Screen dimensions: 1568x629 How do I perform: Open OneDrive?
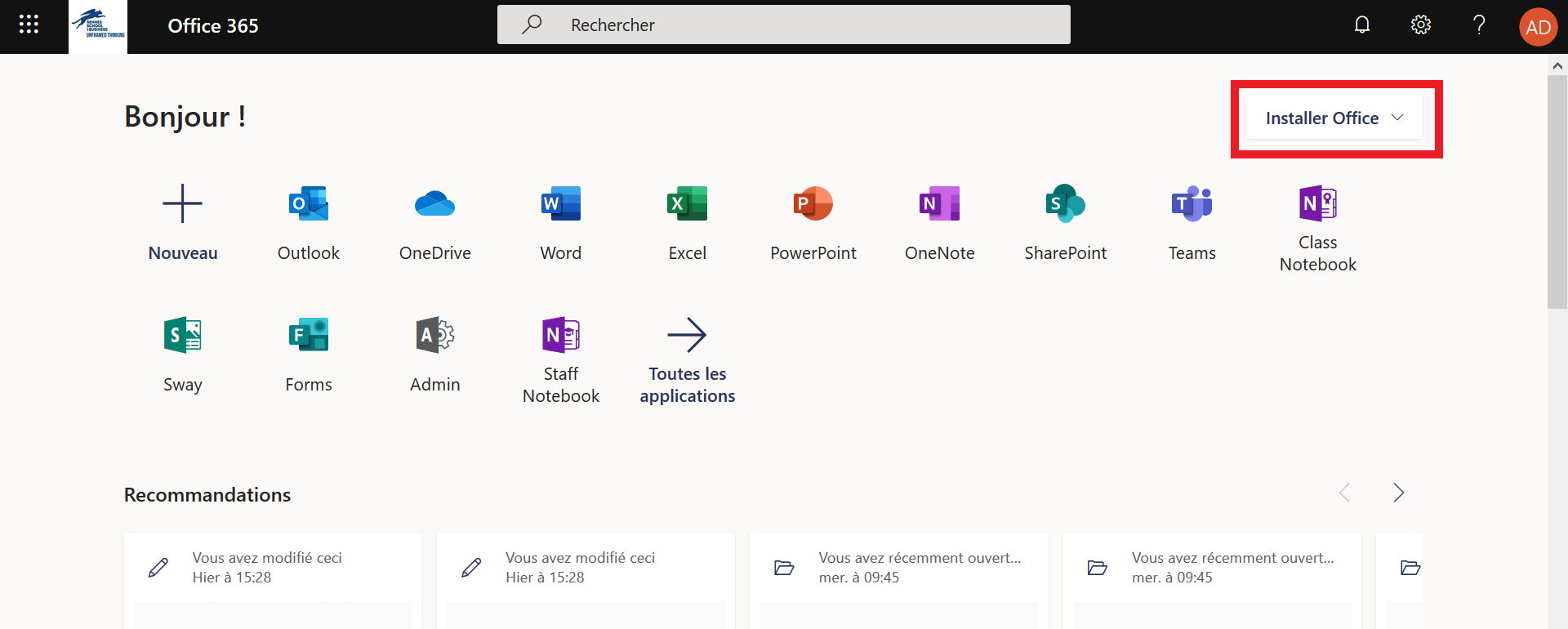point(435,222)
